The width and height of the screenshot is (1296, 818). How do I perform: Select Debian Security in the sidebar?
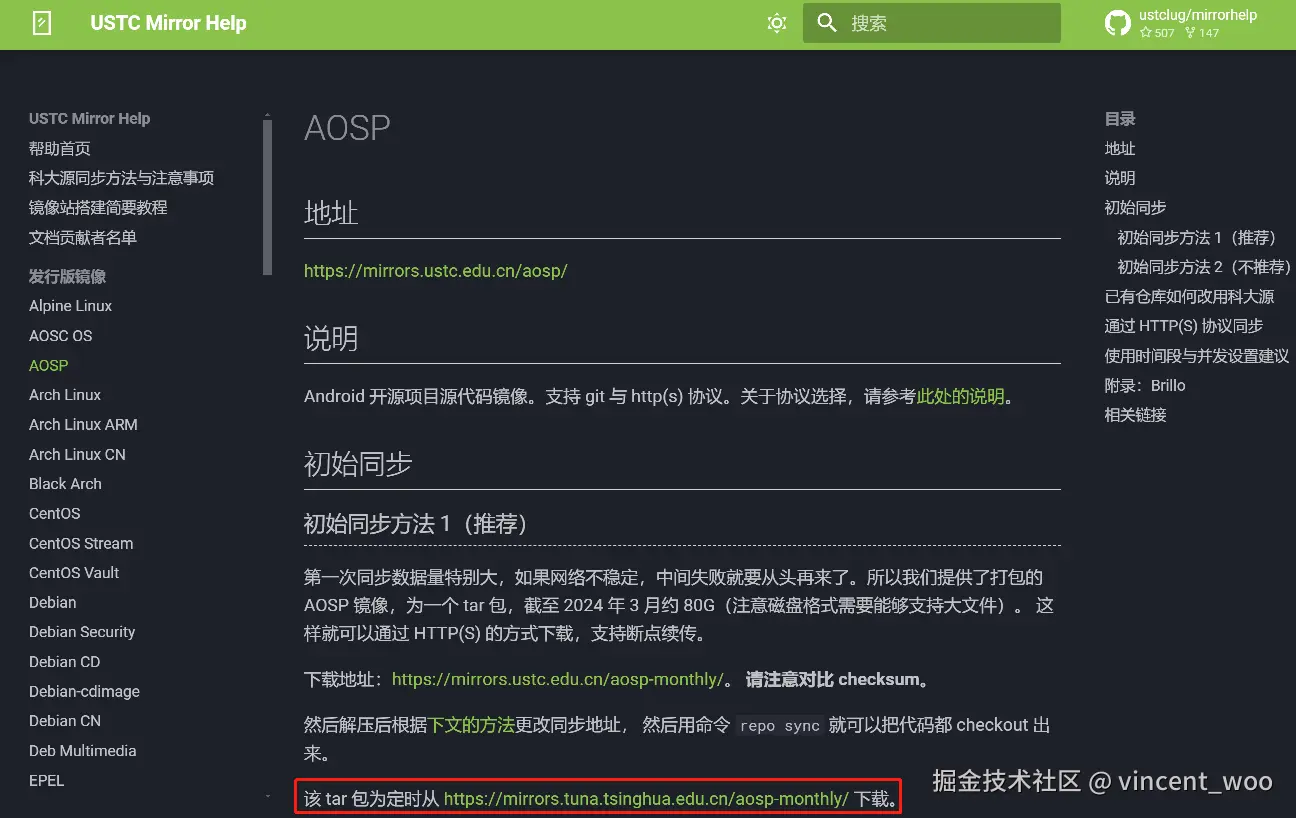tap(82, 632)
